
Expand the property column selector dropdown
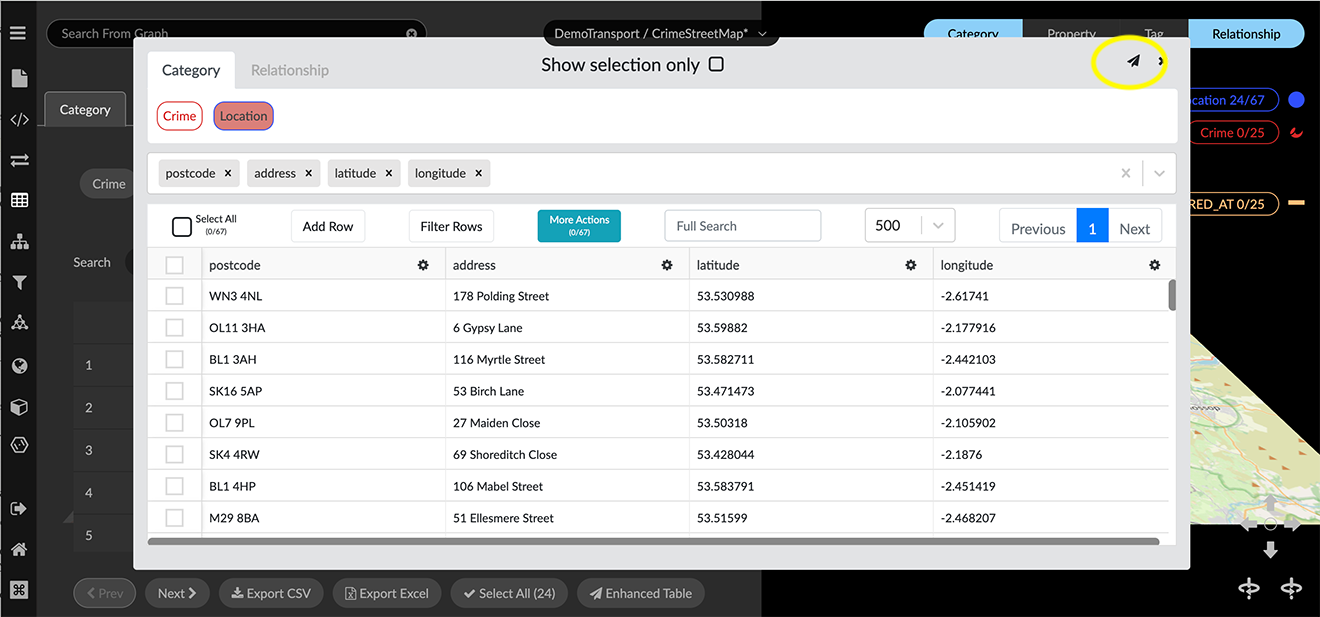point(1159,173)
